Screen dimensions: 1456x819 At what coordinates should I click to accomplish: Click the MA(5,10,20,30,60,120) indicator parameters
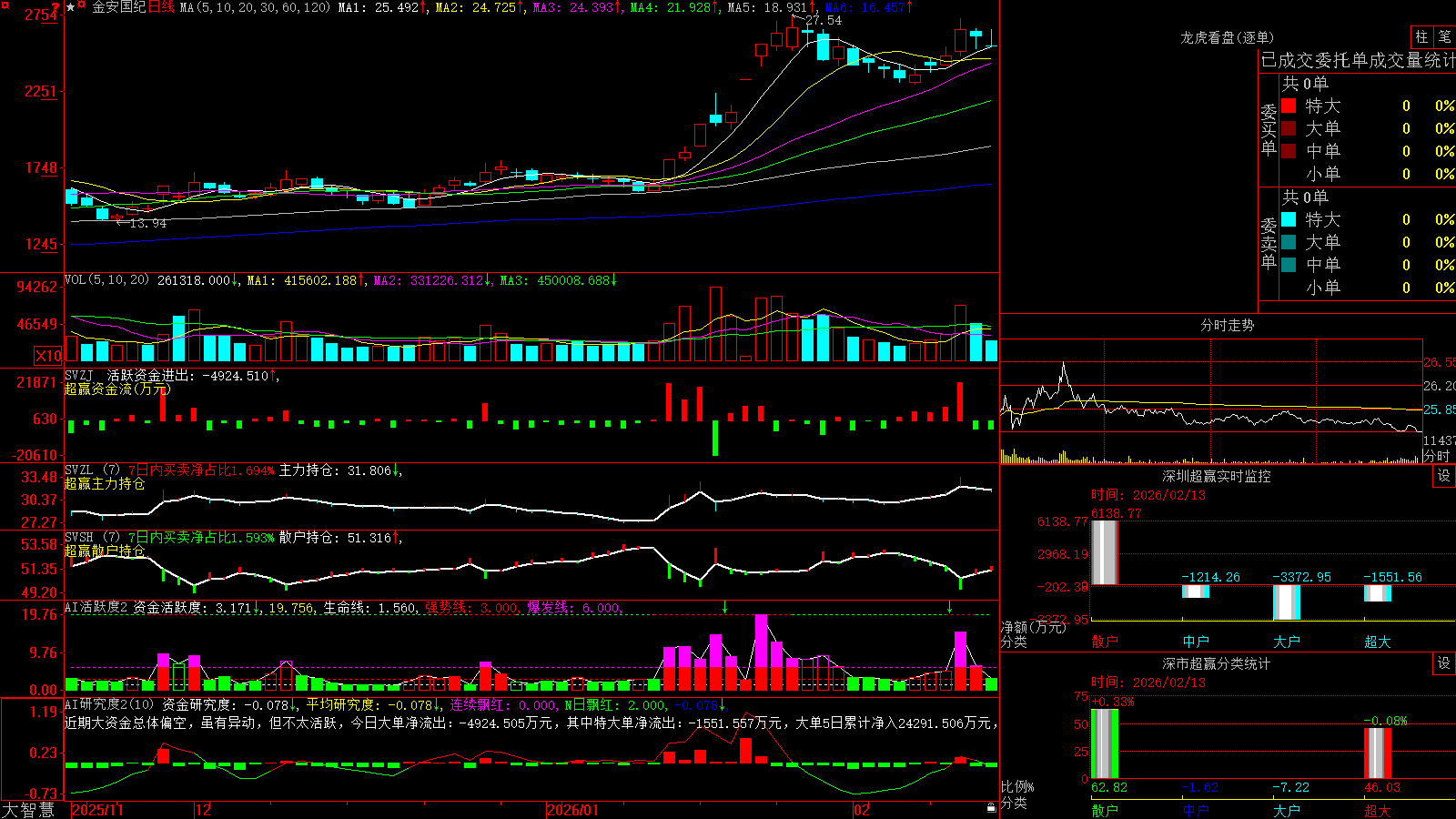tap(255, 7)
